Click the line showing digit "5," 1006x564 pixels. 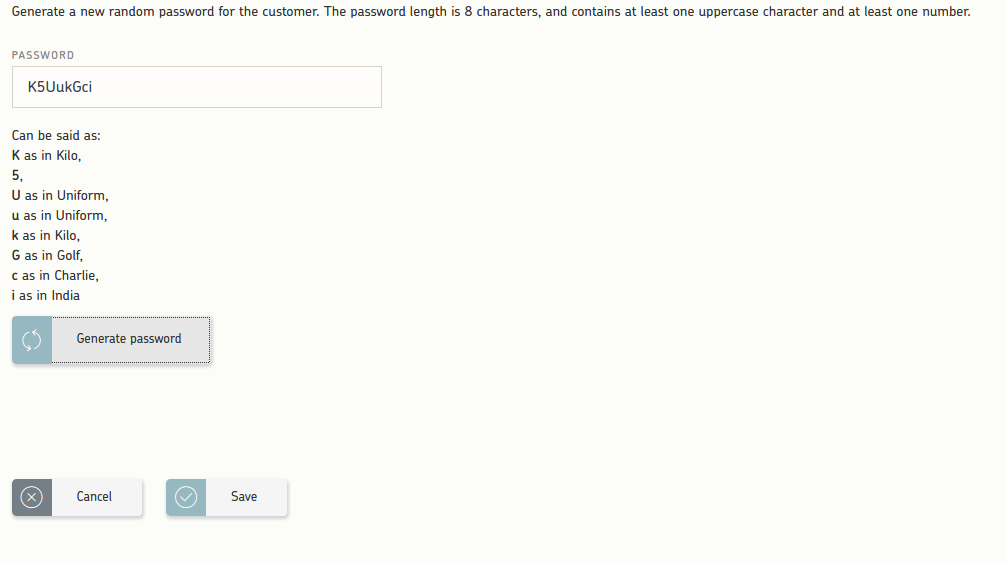click(17, 175)
